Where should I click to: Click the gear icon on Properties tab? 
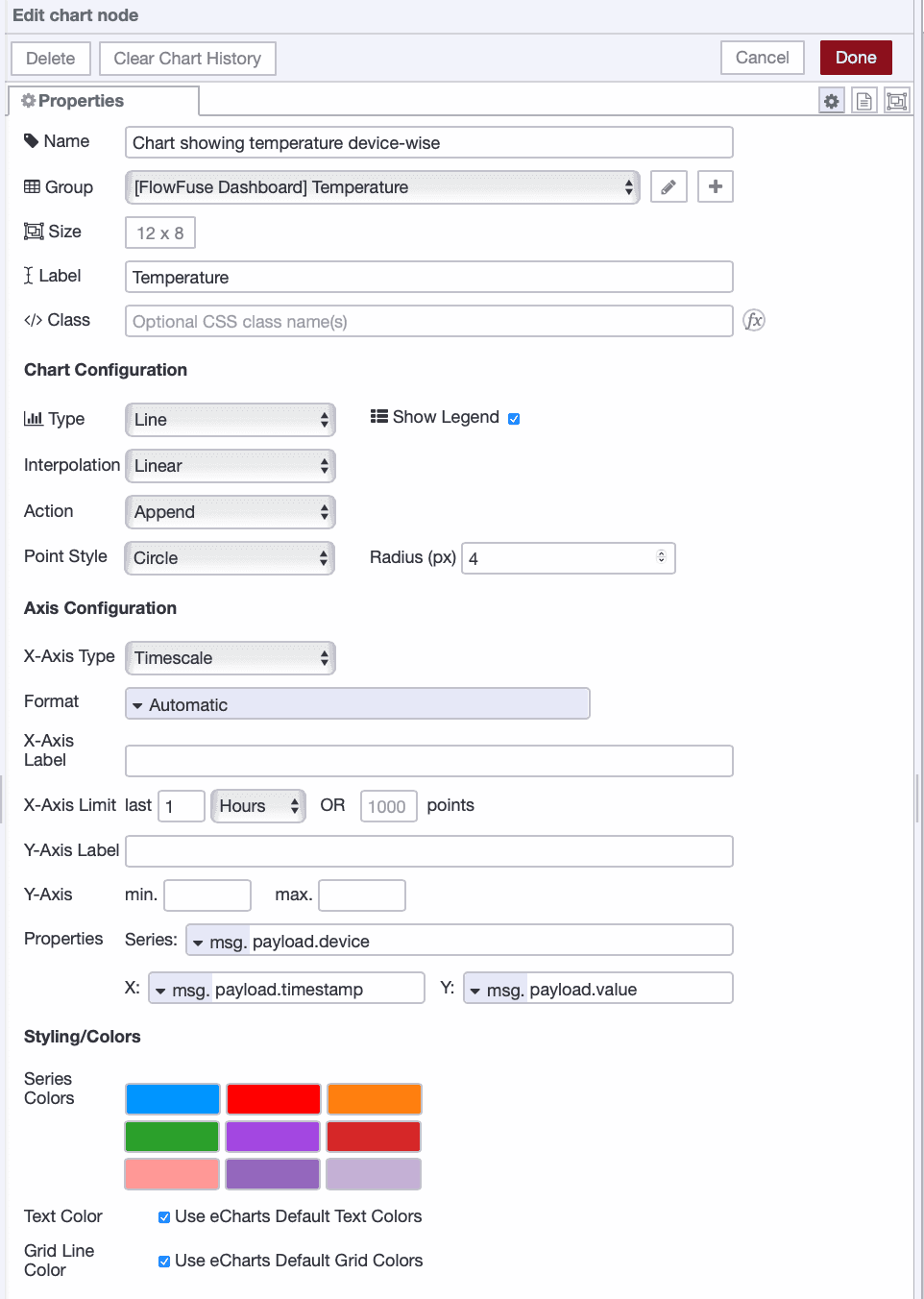28,100
